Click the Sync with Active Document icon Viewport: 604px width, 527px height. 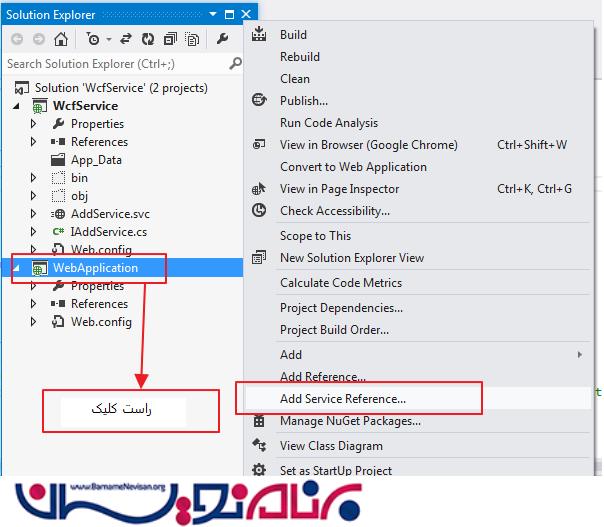127,40
